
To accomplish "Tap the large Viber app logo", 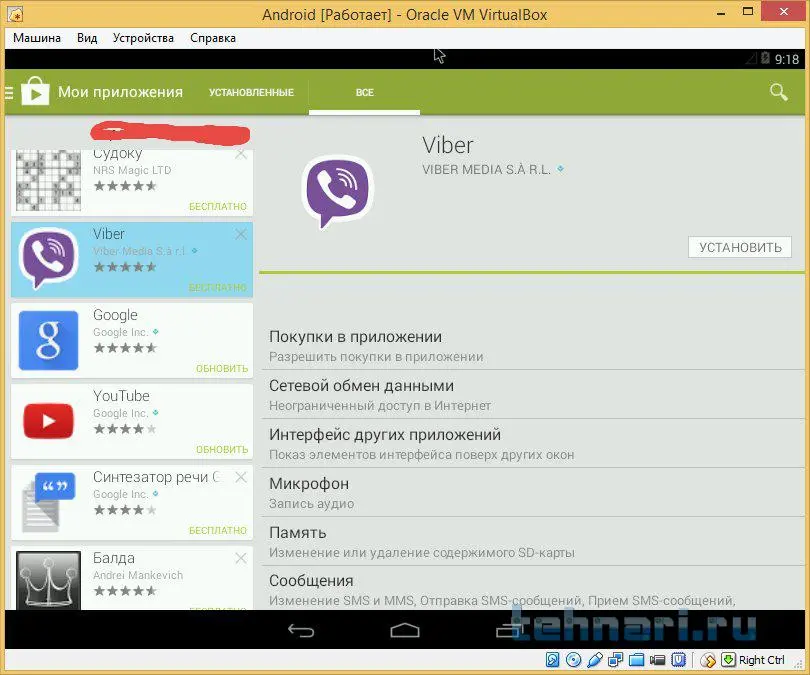I will 338,192.
